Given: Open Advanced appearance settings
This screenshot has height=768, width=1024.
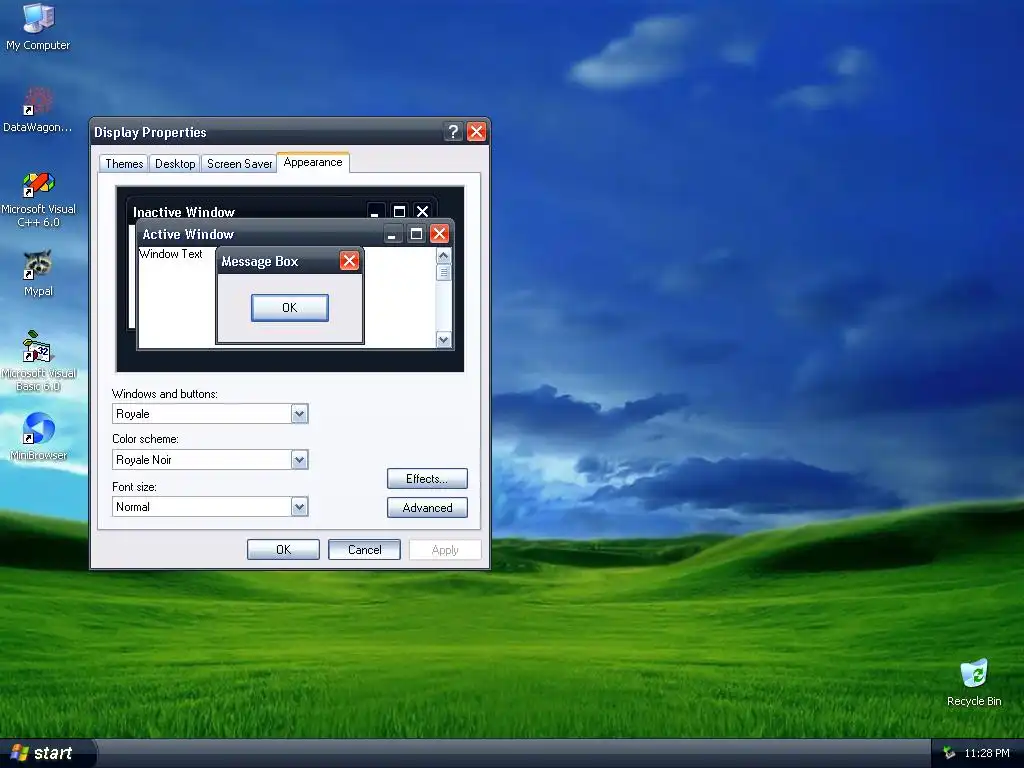Looking at the screenshot, I should [x=427, y=508].
